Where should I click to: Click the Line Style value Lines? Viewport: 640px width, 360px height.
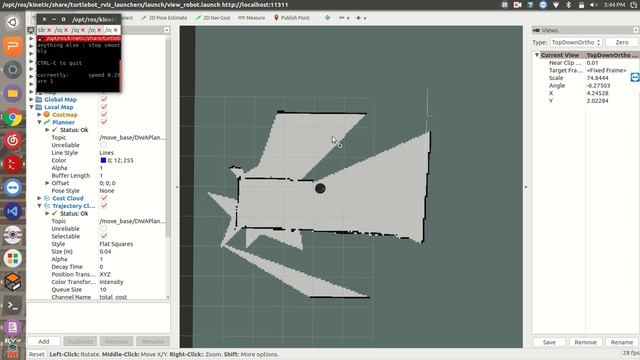(x=107, y=153)
